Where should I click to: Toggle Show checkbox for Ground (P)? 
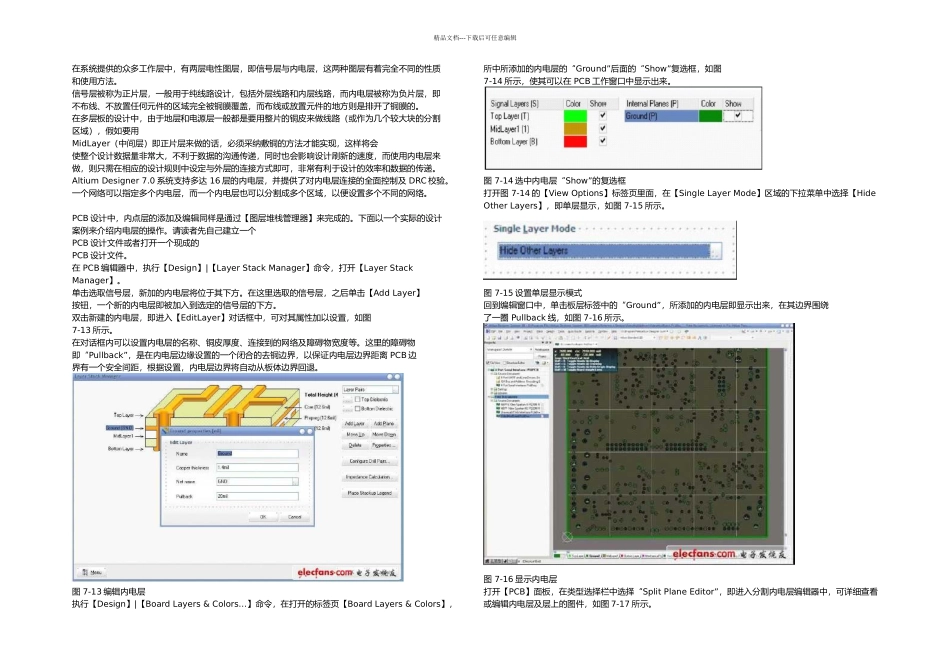coord(738,115)
